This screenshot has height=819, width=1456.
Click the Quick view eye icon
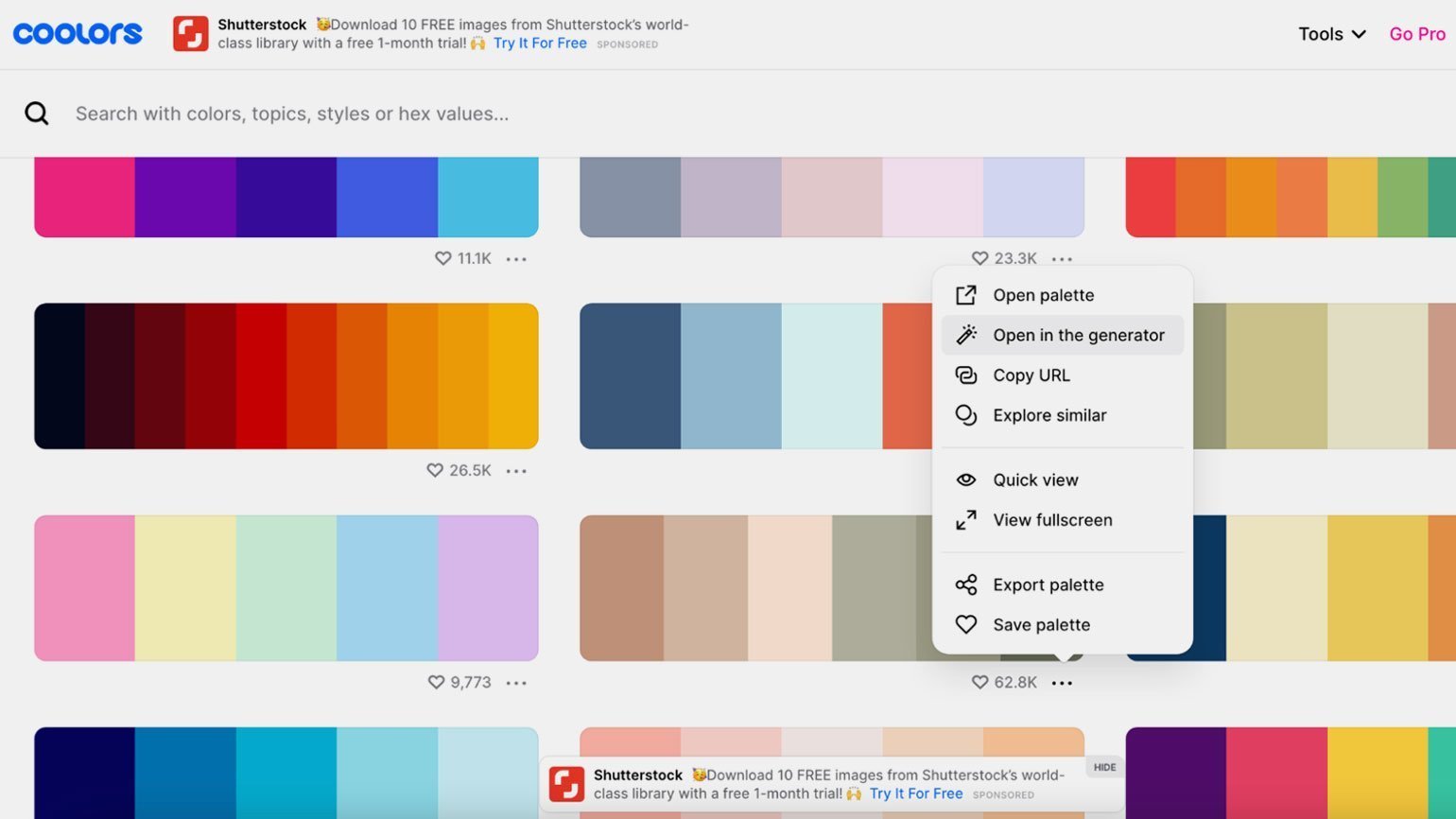pos(965,479)
